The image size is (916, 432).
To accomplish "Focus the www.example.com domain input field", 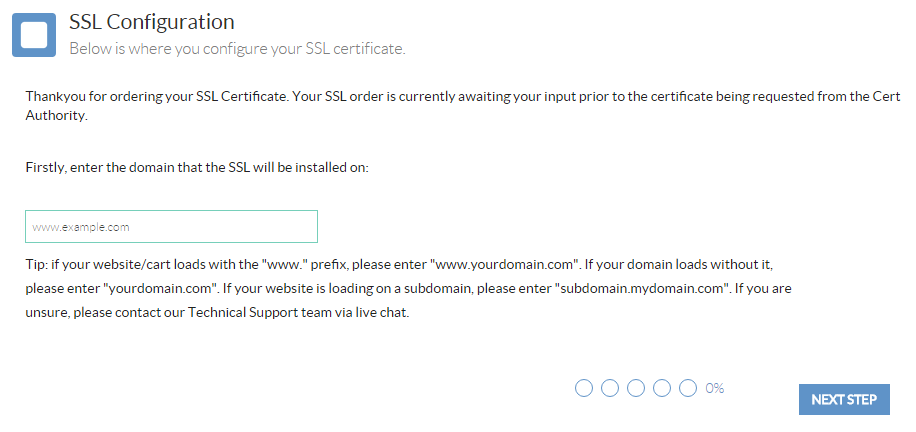I will pos(171,227).
